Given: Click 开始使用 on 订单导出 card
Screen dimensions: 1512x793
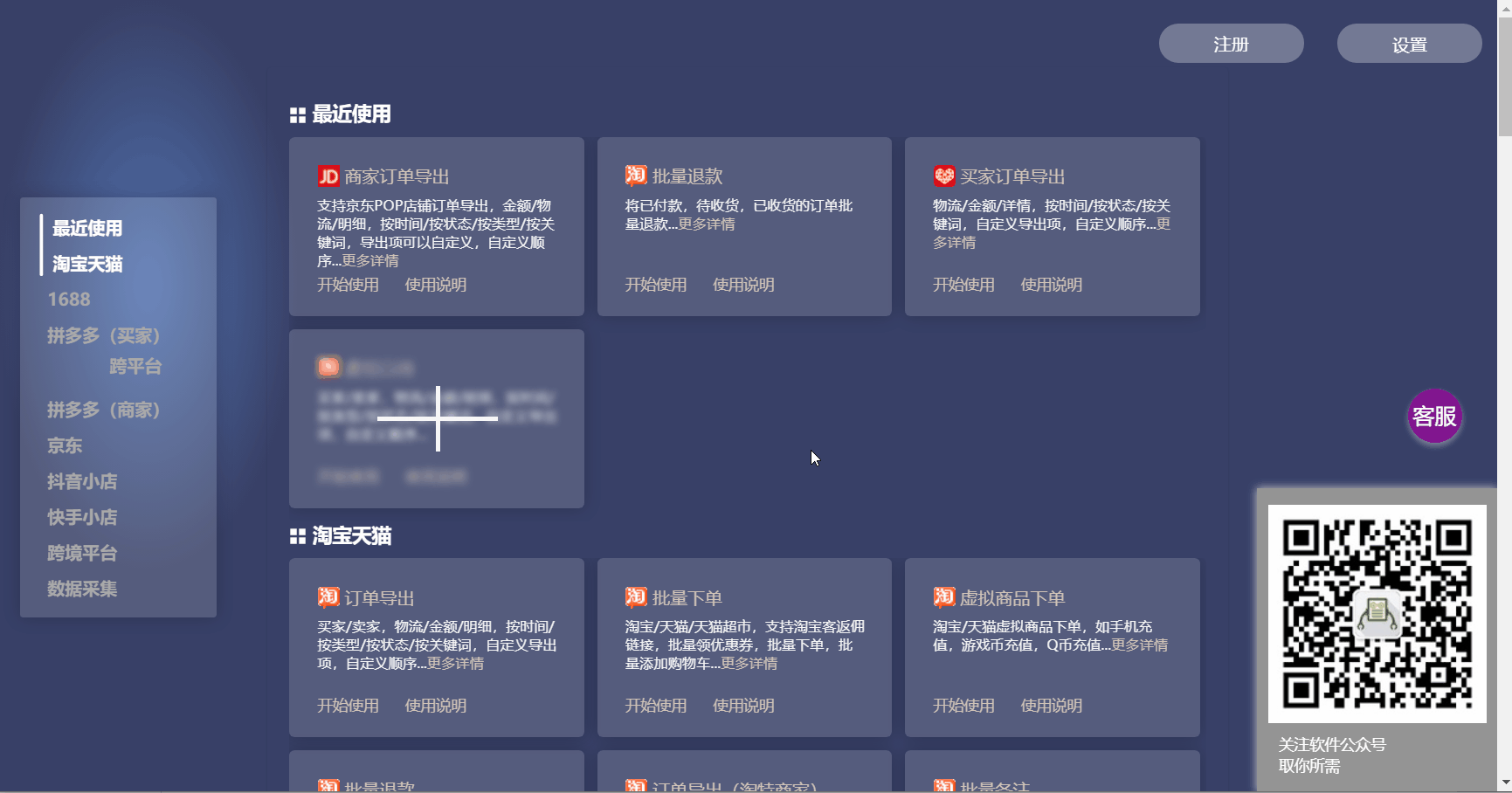Looking at the screenshot, I should [348, 706].
